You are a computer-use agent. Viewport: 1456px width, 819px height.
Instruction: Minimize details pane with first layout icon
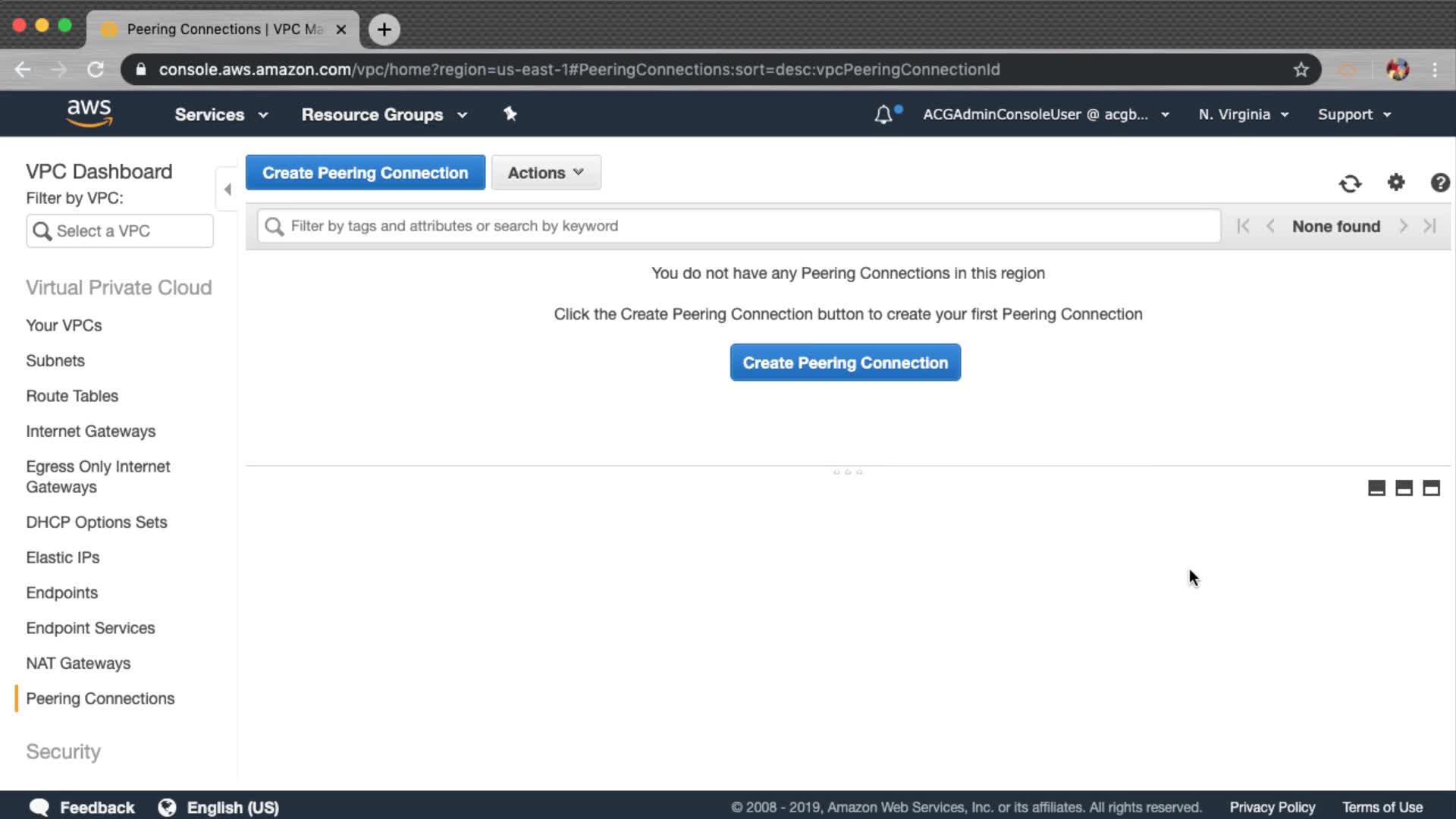click(1376, 488)
